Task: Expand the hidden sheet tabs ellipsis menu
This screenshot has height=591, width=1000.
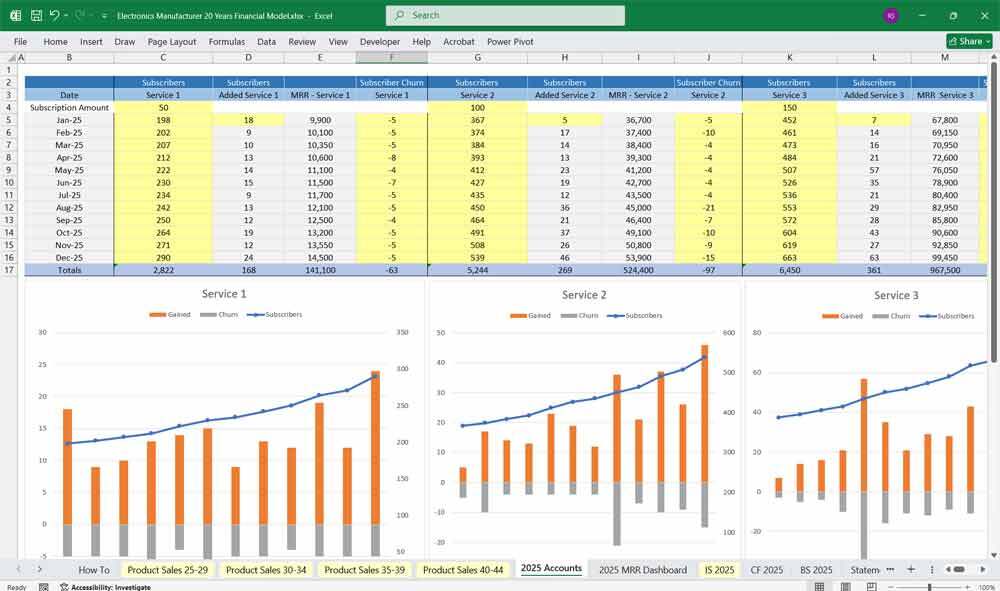Action: [888, 569]
